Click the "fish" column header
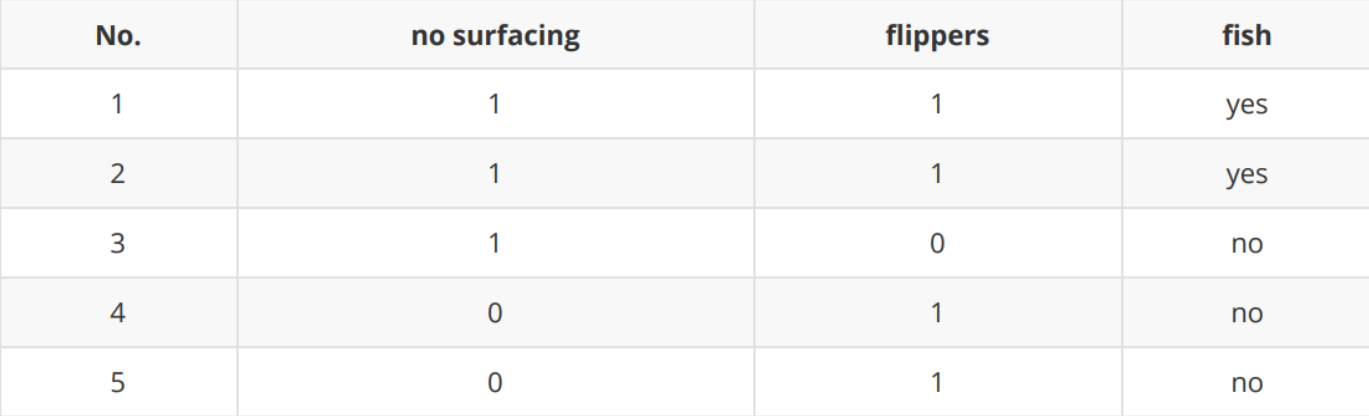This screenshot has height=416, width=1369. (1245, 35)
